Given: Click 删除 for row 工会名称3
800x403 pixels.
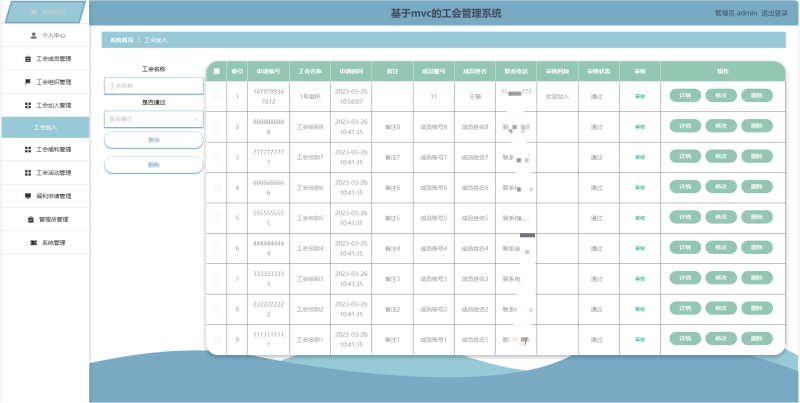Looking at the screenshot, I should [x=757, y=278].
